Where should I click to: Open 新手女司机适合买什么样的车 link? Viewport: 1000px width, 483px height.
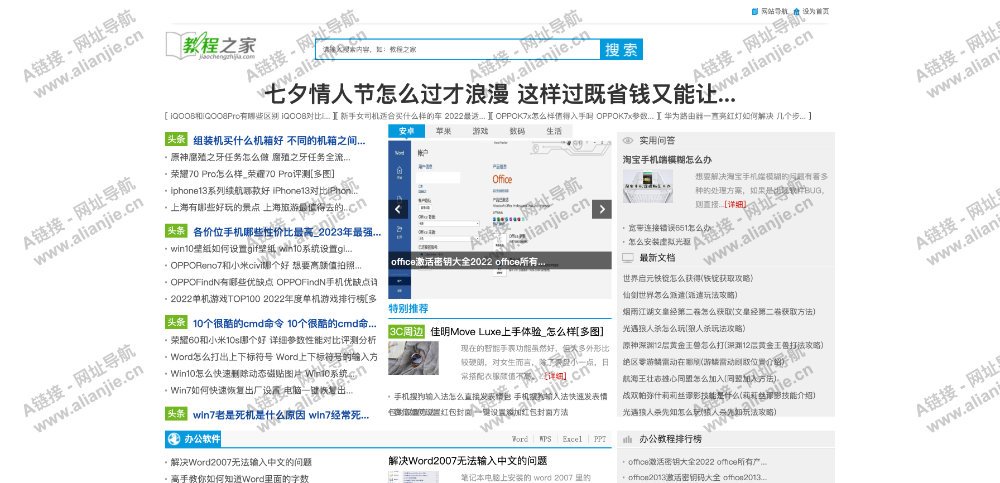point(413,116)
